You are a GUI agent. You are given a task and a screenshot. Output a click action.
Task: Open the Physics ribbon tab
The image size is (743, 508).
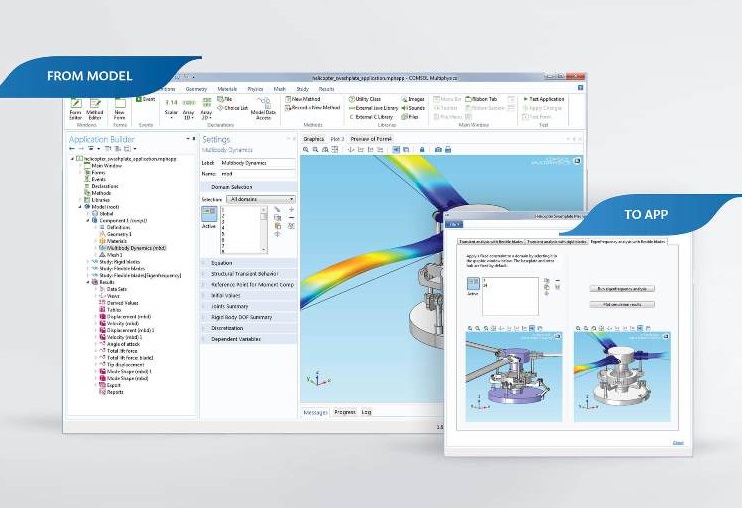click(255, 88)
